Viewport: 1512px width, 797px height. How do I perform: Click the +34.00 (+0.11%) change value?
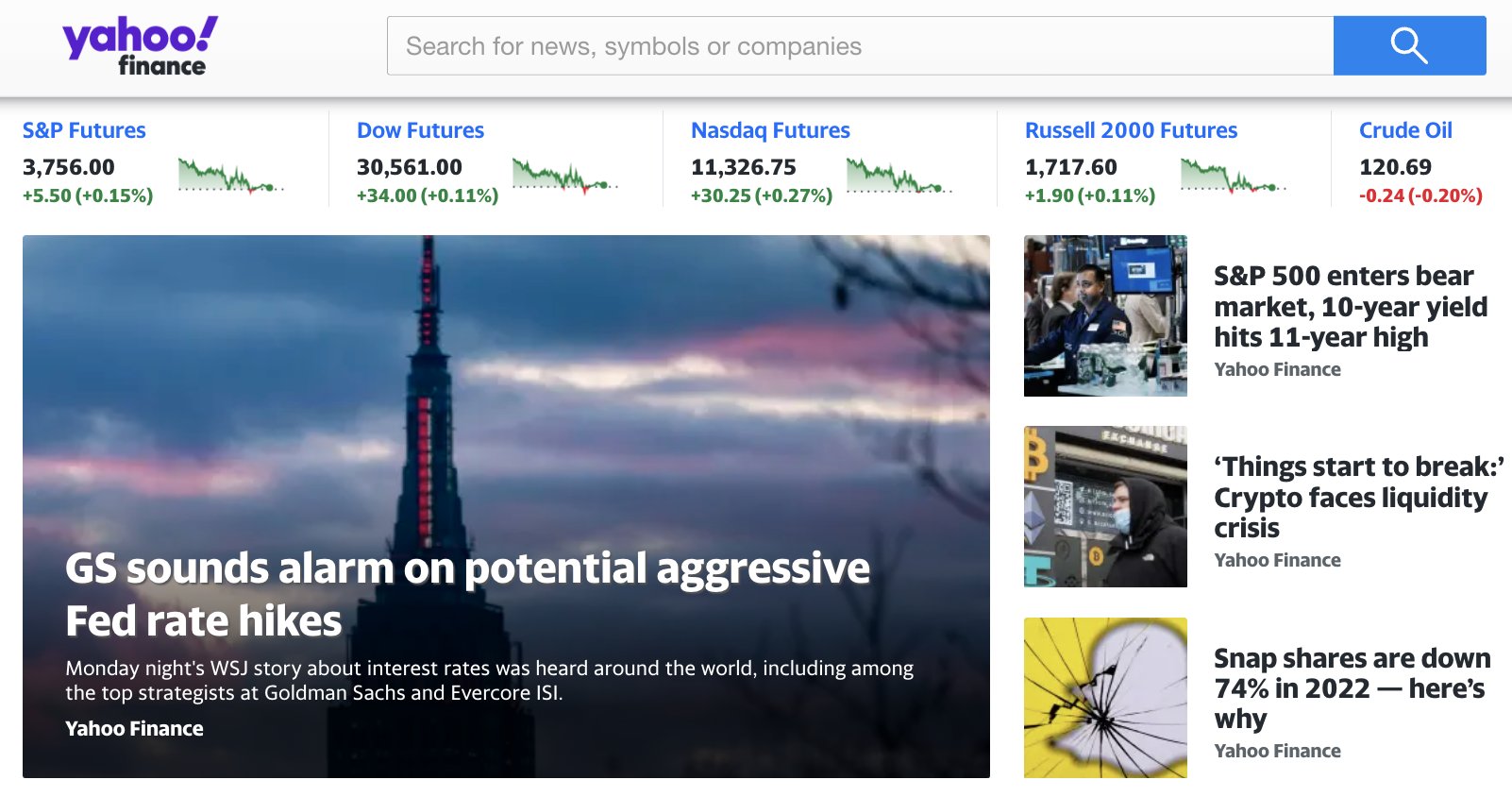coord(428,195)
